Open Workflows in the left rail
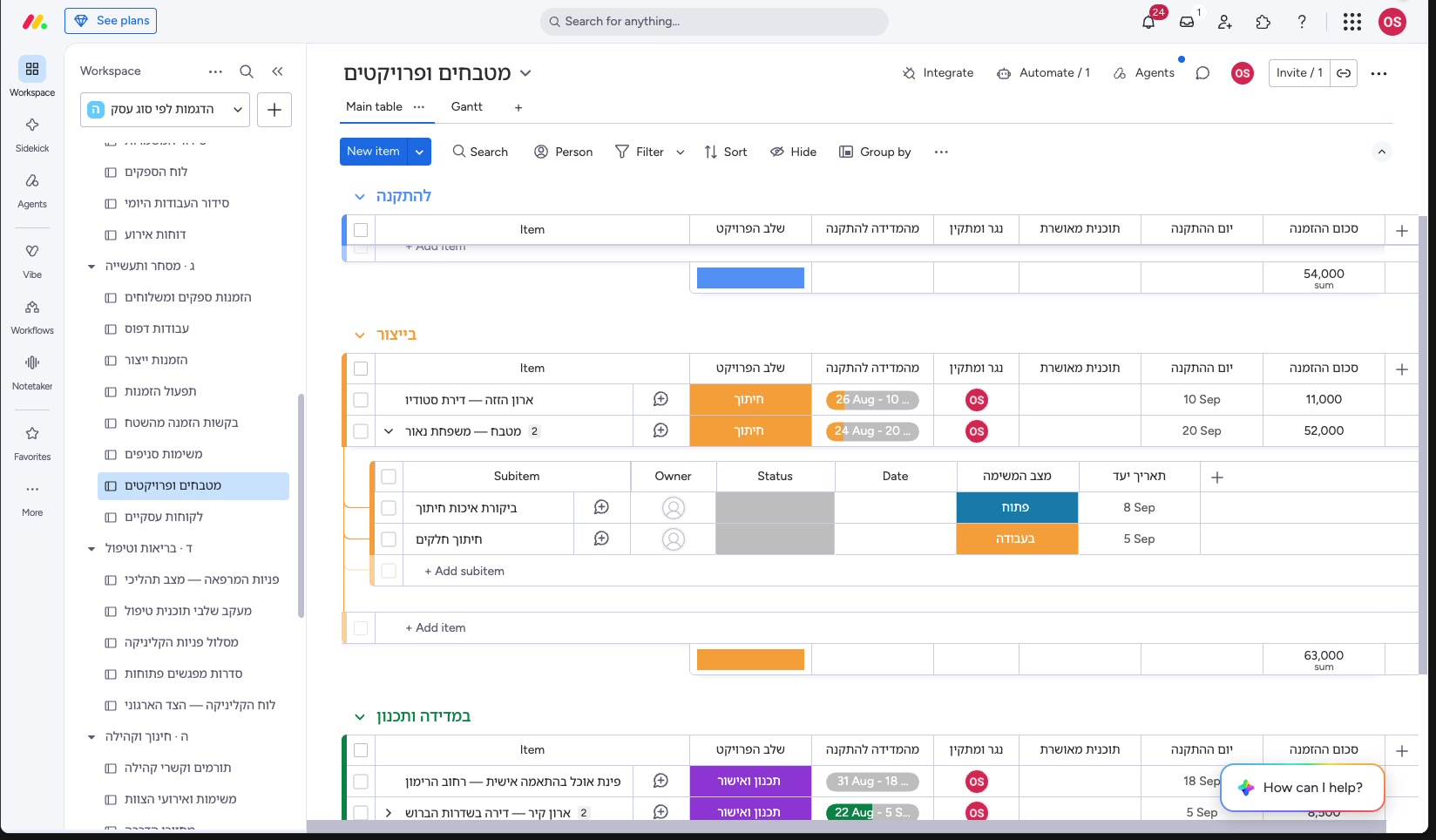This screenshot has width=1436, height=840. [x=32, y=315]
